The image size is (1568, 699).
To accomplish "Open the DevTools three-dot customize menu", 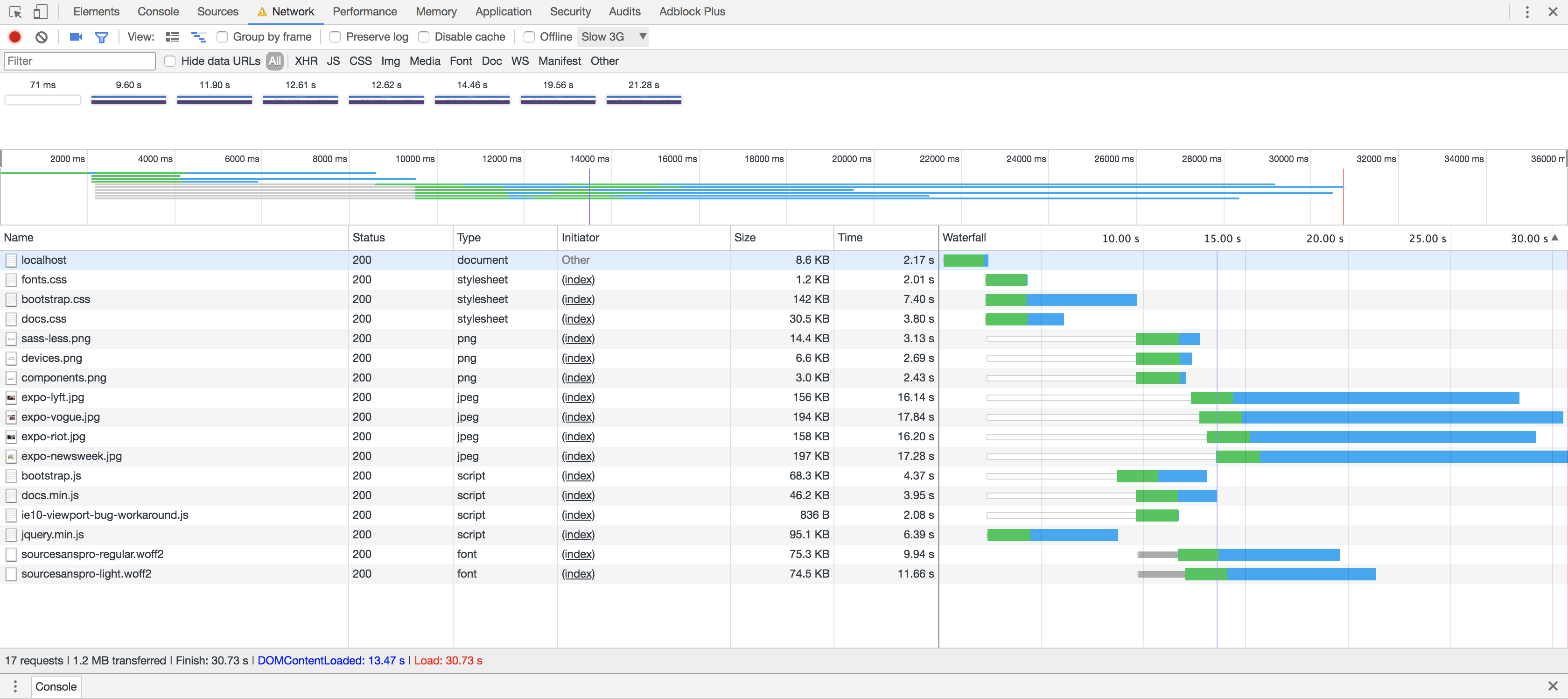I will click(x=1527, y=12).
